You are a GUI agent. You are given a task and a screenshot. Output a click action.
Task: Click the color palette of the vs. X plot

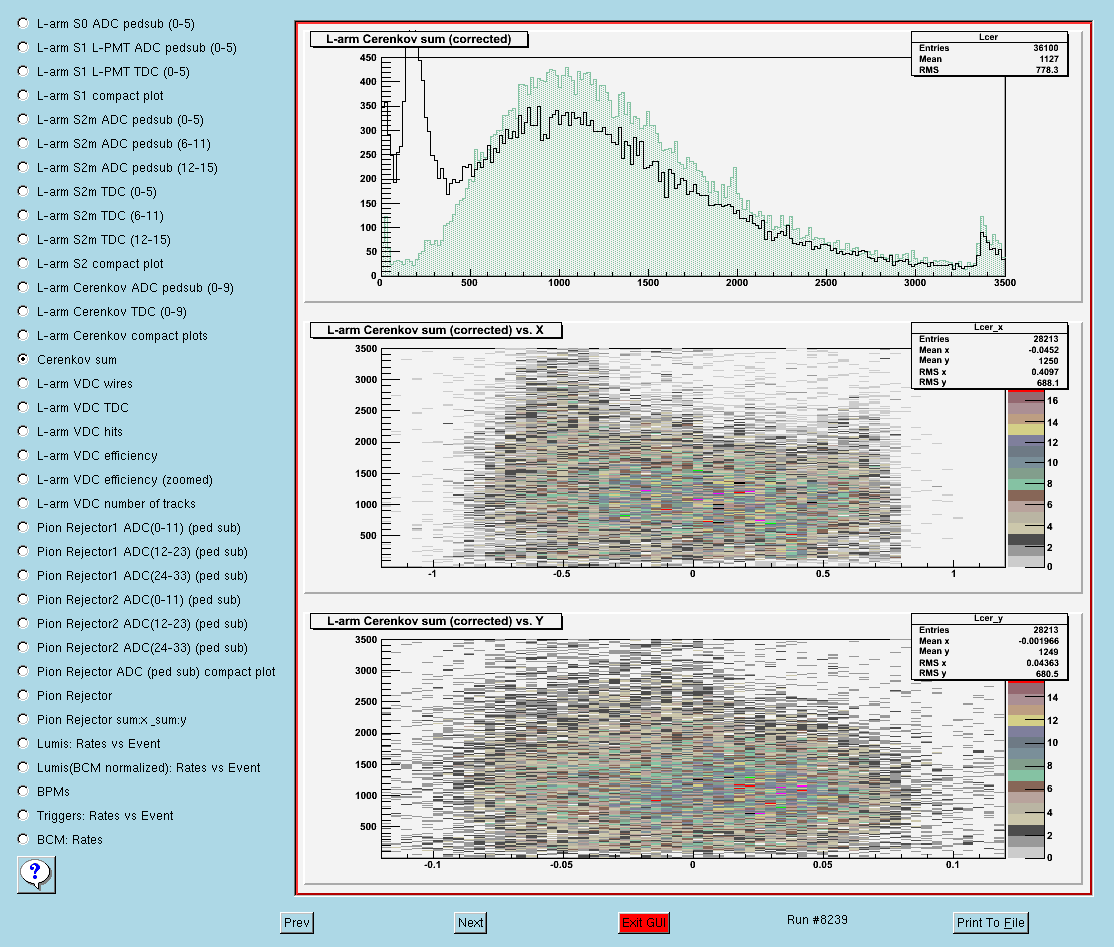[1026, 478]
